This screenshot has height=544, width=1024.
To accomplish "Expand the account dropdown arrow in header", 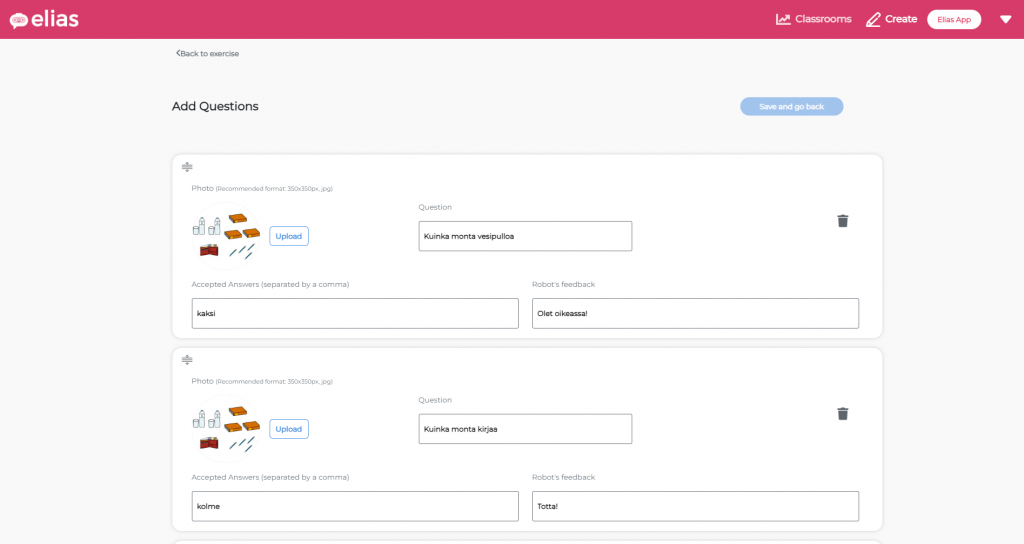I will click(1005, 19).
